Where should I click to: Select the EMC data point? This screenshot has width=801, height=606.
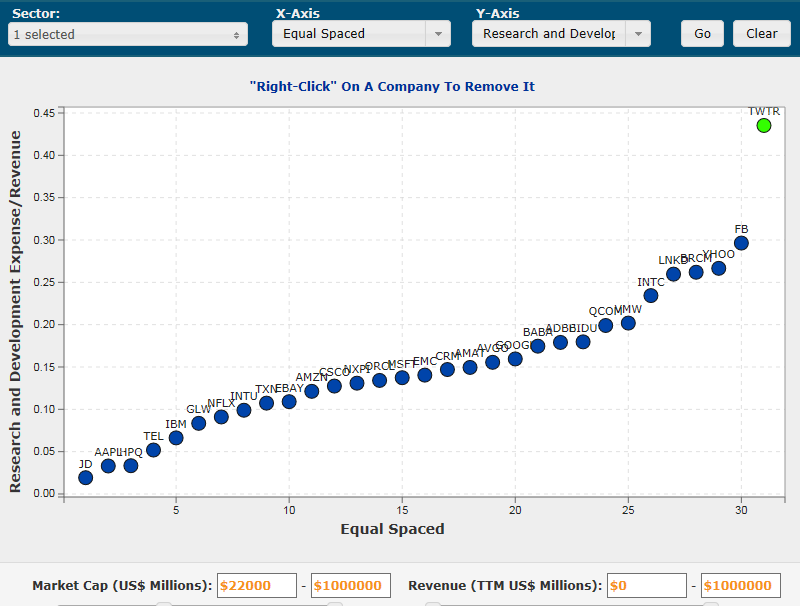(425, 376)
